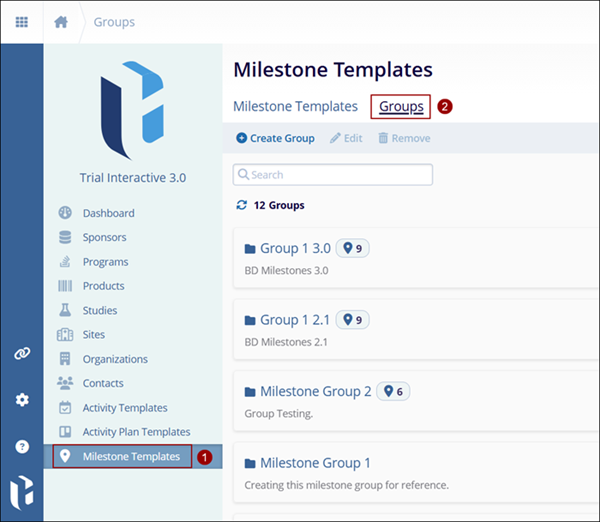This screenshot has height=522, width=600.
Task: Click the link icon in left rail
Action: click(x=21, y=354)
